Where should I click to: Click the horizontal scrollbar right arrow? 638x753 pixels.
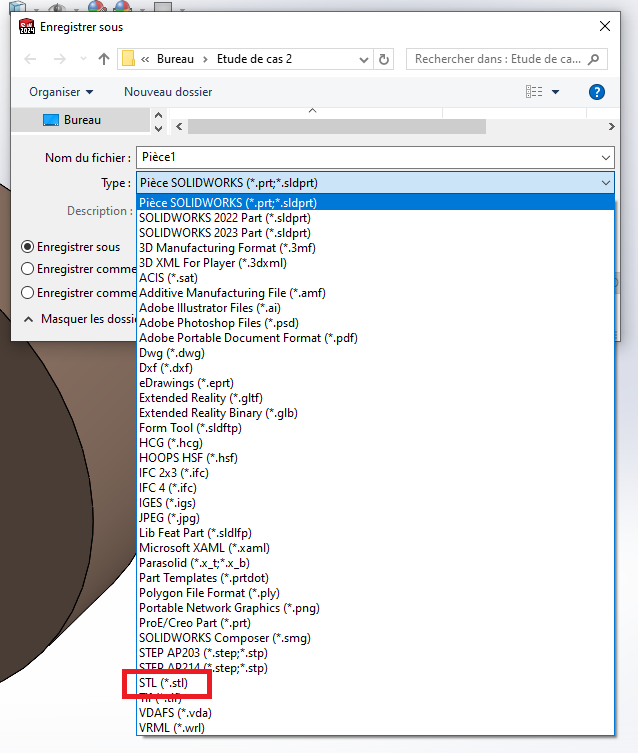pos(611,127)
